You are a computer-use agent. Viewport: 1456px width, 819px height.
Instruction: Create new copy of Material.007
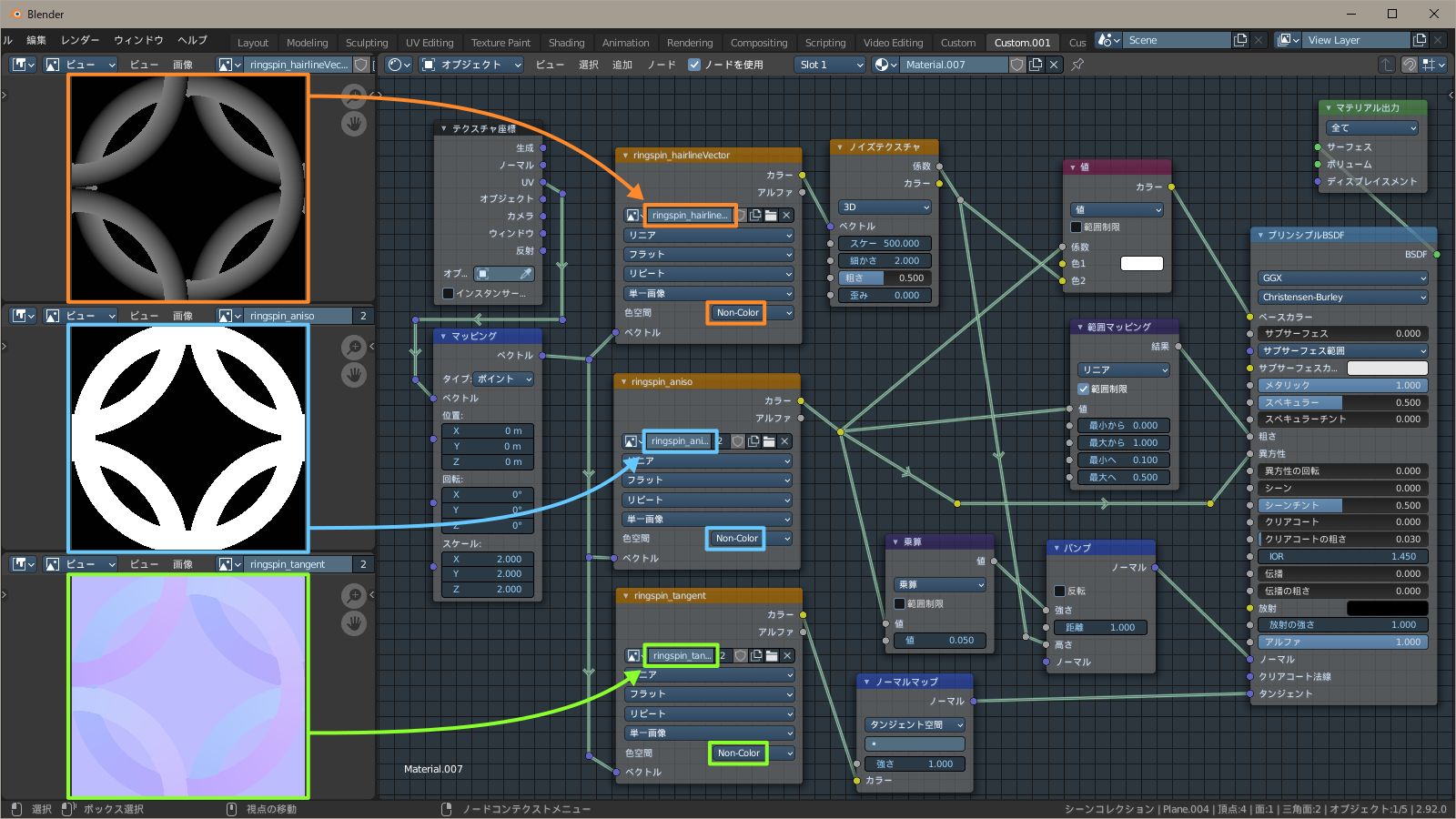coord(1036,65)
